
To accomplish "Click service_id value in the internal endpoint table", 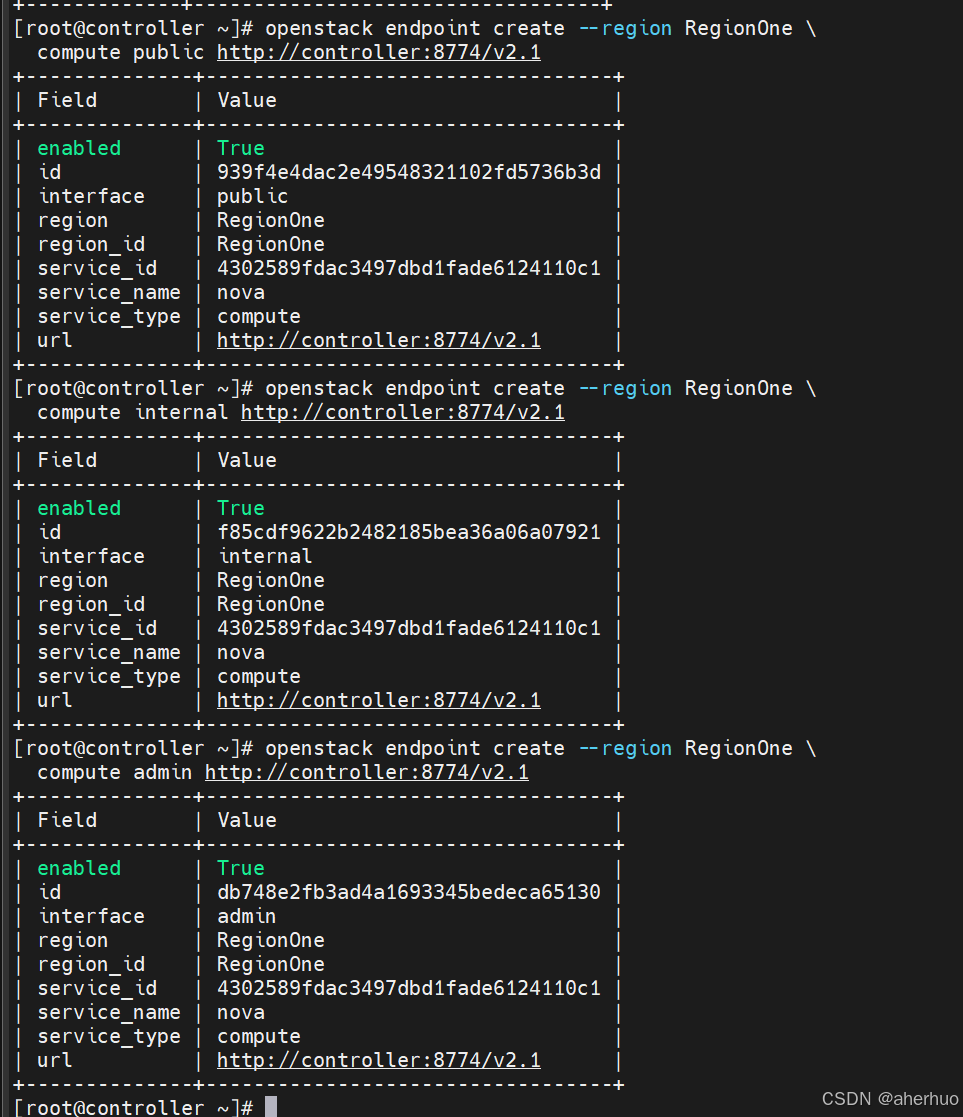I will [x=409, y=628].
